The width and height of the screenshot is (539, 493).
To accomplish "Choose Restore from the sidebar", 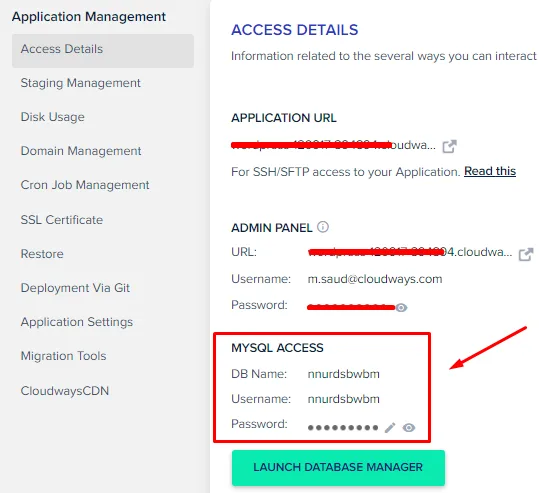I will [x=42, y=254].
